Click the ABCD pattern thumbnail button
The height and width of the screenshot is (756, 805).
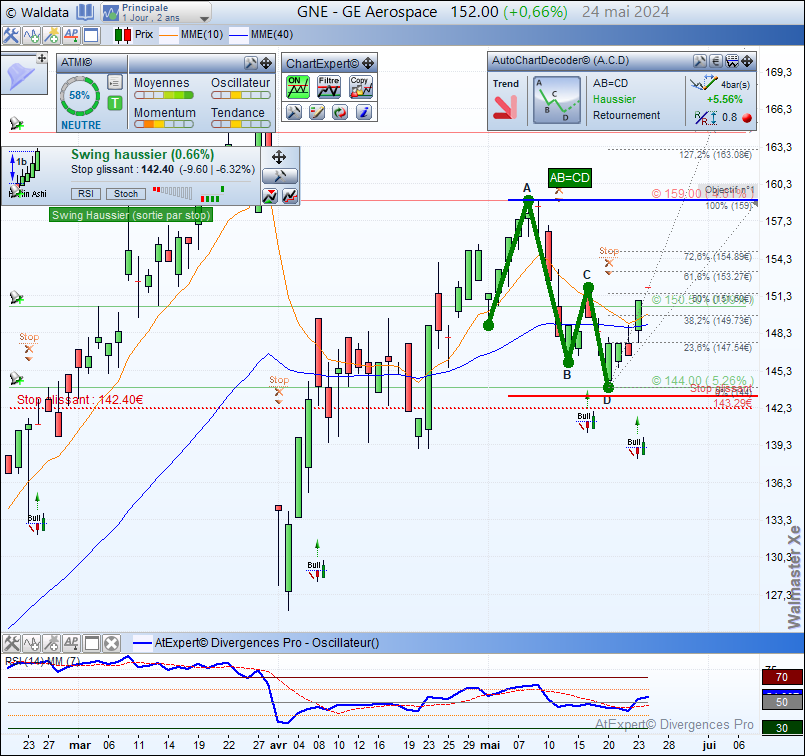(x=557, y=100)
